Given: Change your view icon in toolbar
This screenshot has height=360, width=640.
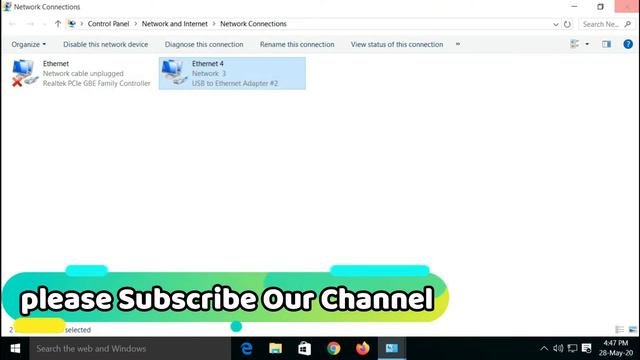Looking at the screenshot, I should click(x=575, y=44).
